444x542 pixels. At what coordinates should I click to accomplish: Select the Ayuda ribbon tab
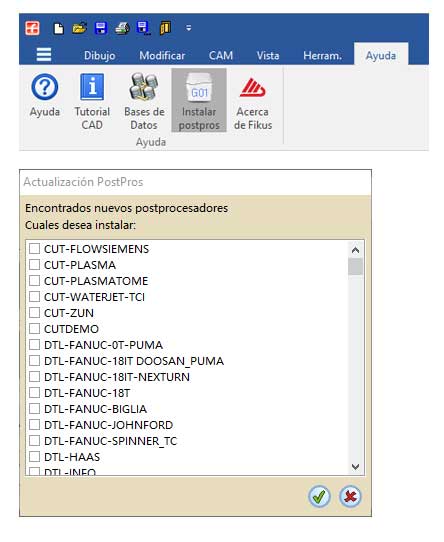(381, 55)
